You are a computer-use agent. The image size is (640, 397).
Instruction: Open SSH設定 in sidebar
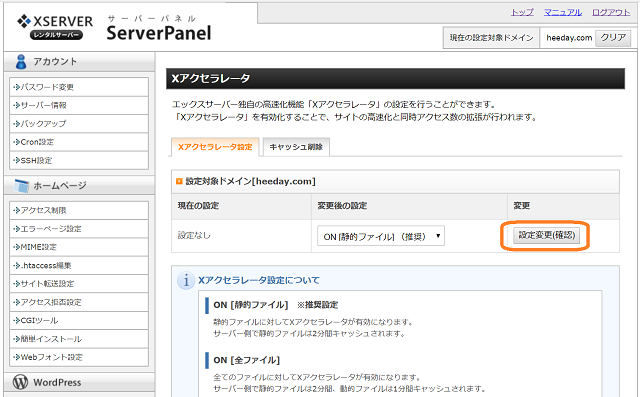pos(79,160)
